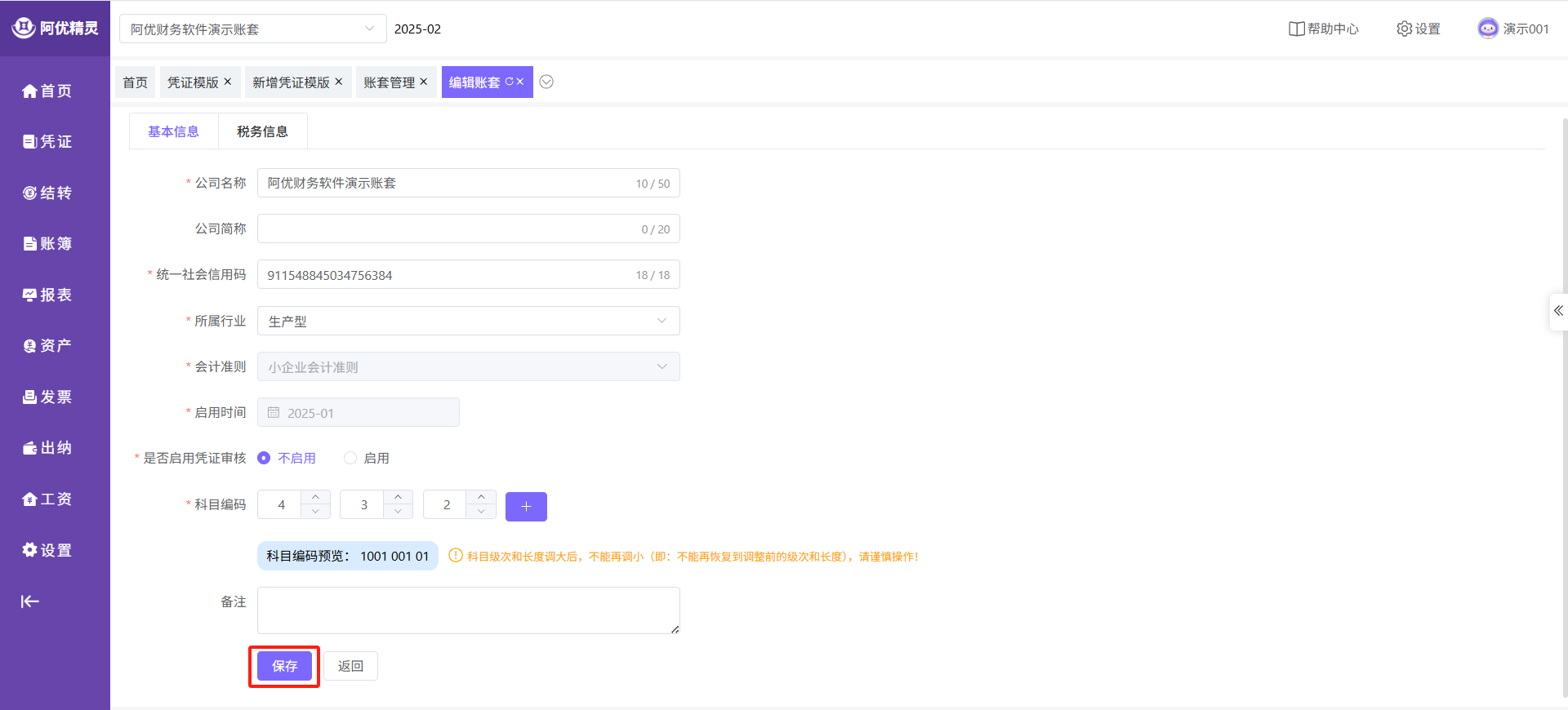Image resolution: width=1568 pixels, height=710 pixels.
Task: Open the 出纳 cashier sidebar icon
Action: pyautogui.click(x=29, y=448)
